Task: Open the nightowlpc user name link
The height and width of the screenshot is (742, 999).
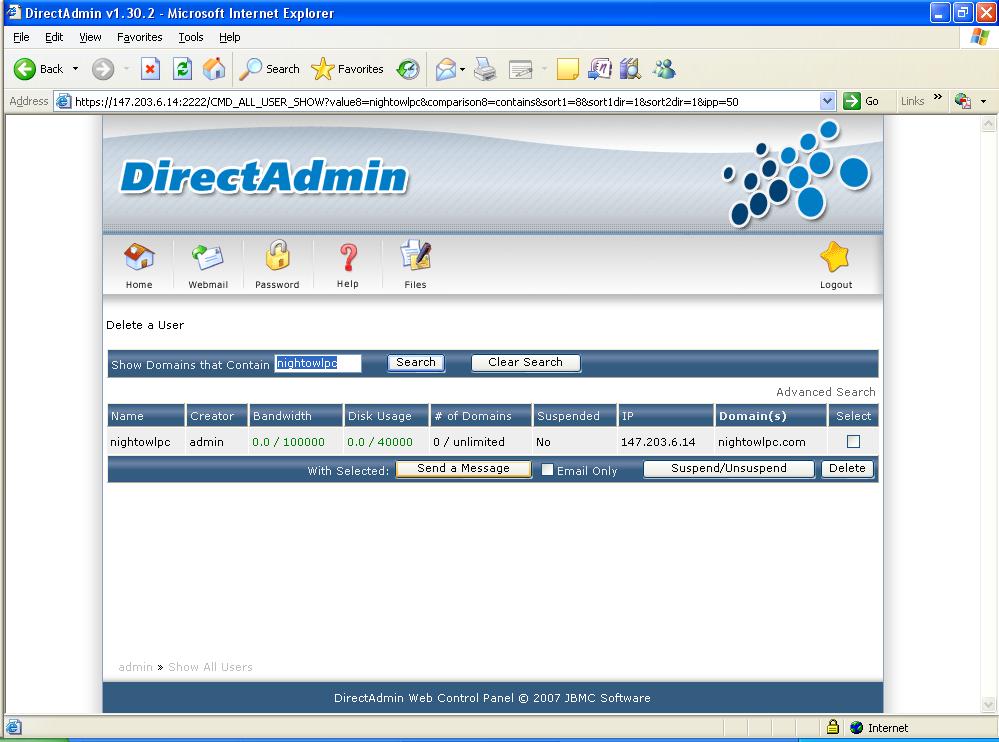Action: point(140,441)
